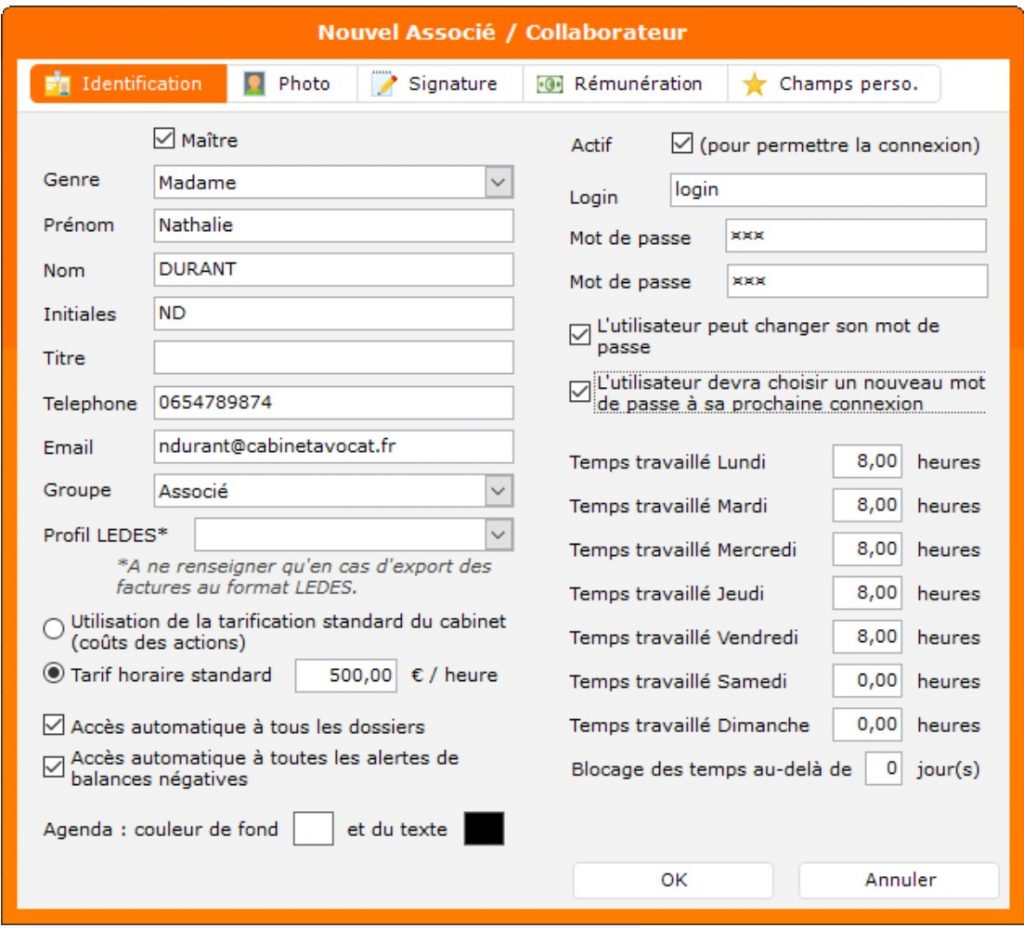Viewport: 1024px width, 928px height.
Task: Toggle the Maître checkbox
Action: (x=165, y=139)
